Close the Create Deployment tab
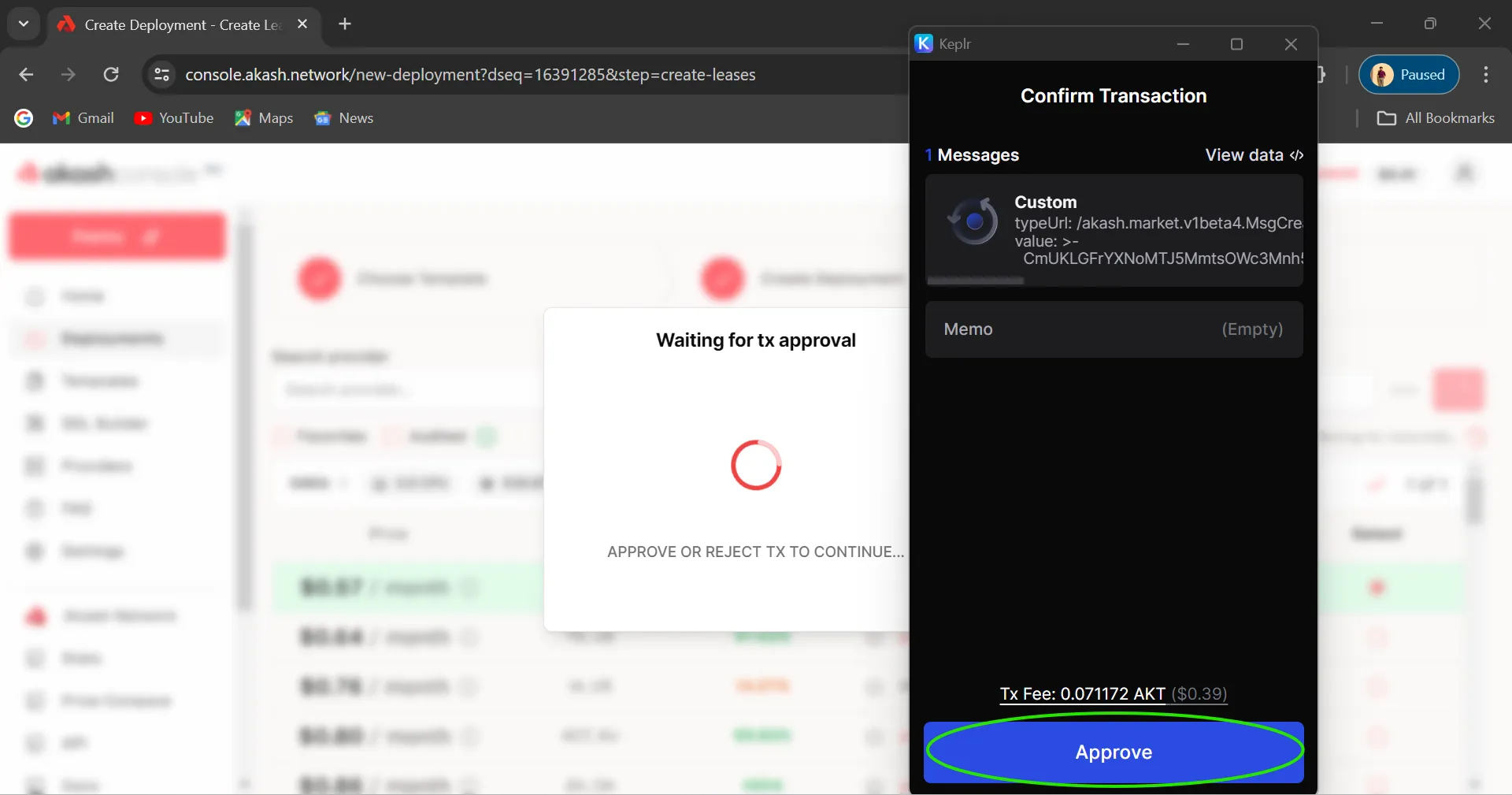1512x795 pixels. coord(302,24)
